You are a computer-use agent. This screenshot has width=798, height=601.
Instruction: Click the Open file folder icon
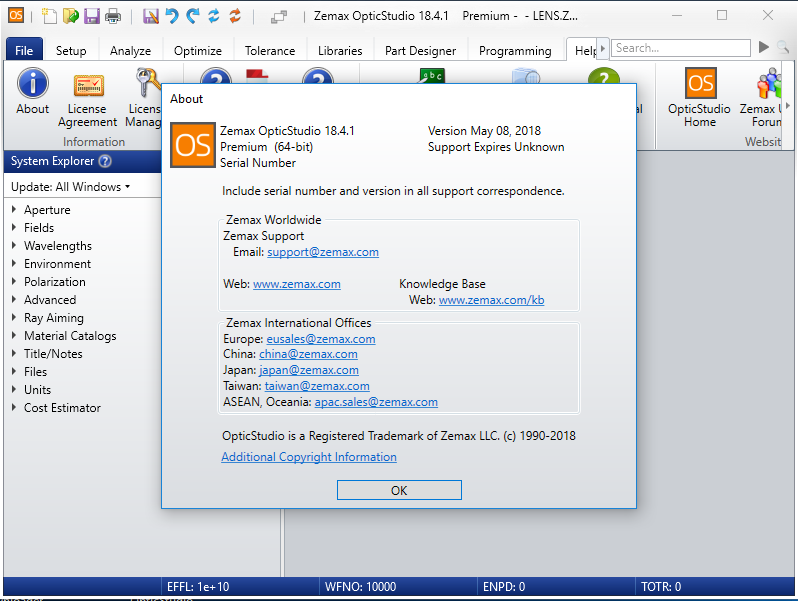(x=71, y=16)
